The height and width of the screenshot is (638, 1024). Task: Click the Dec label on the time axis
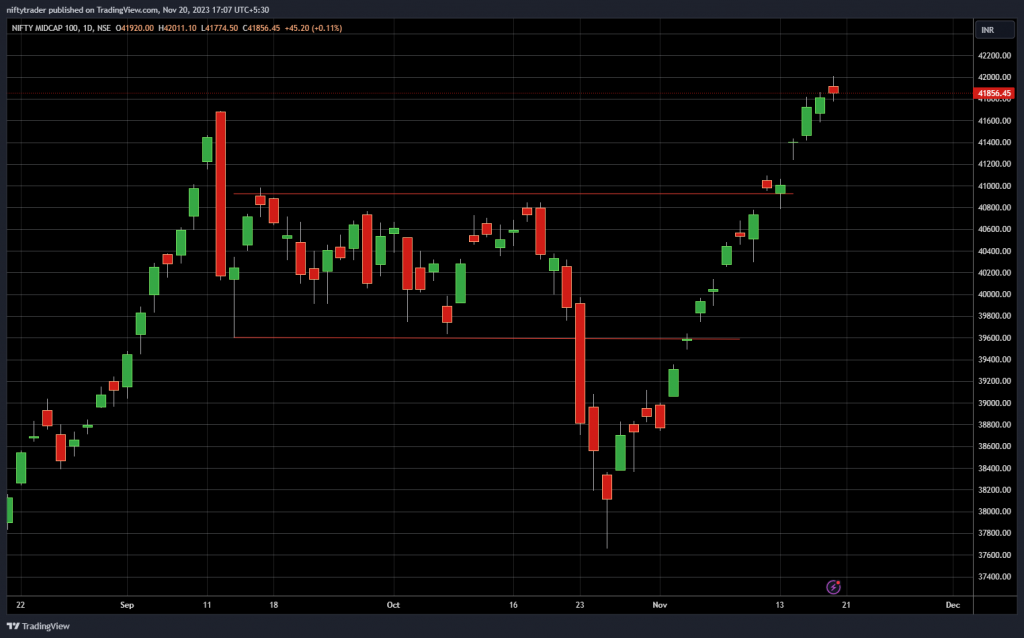pyautogui.click(x=953, y=605)
